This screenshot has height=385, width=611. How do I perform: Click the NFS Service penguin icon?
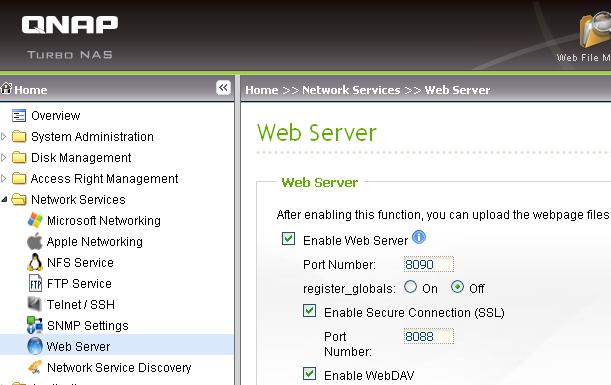point(35,262)
